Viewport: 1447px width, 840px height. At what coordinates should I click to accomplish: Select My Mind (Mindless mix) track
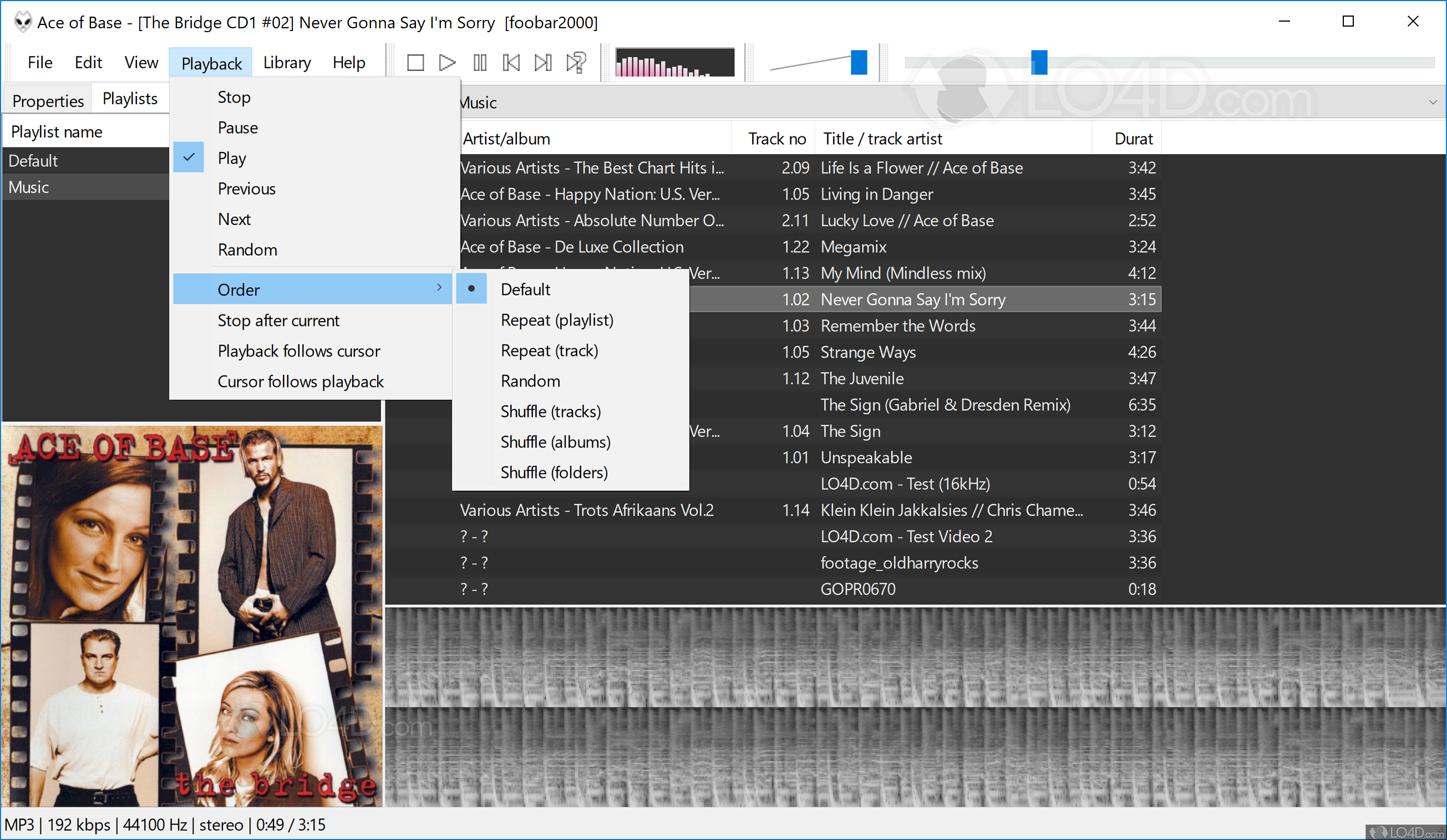coord(925,273)
